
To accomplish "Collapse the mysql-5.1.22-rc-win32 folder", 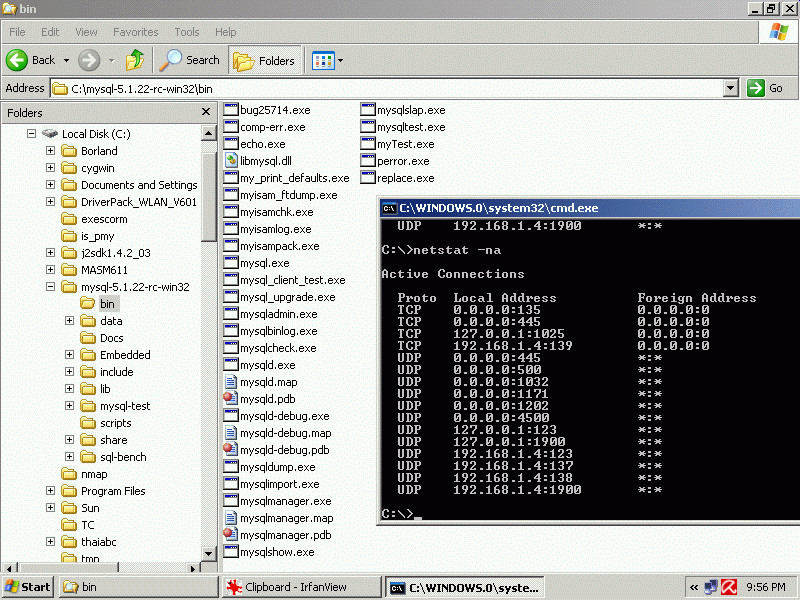I will [51, 287].
